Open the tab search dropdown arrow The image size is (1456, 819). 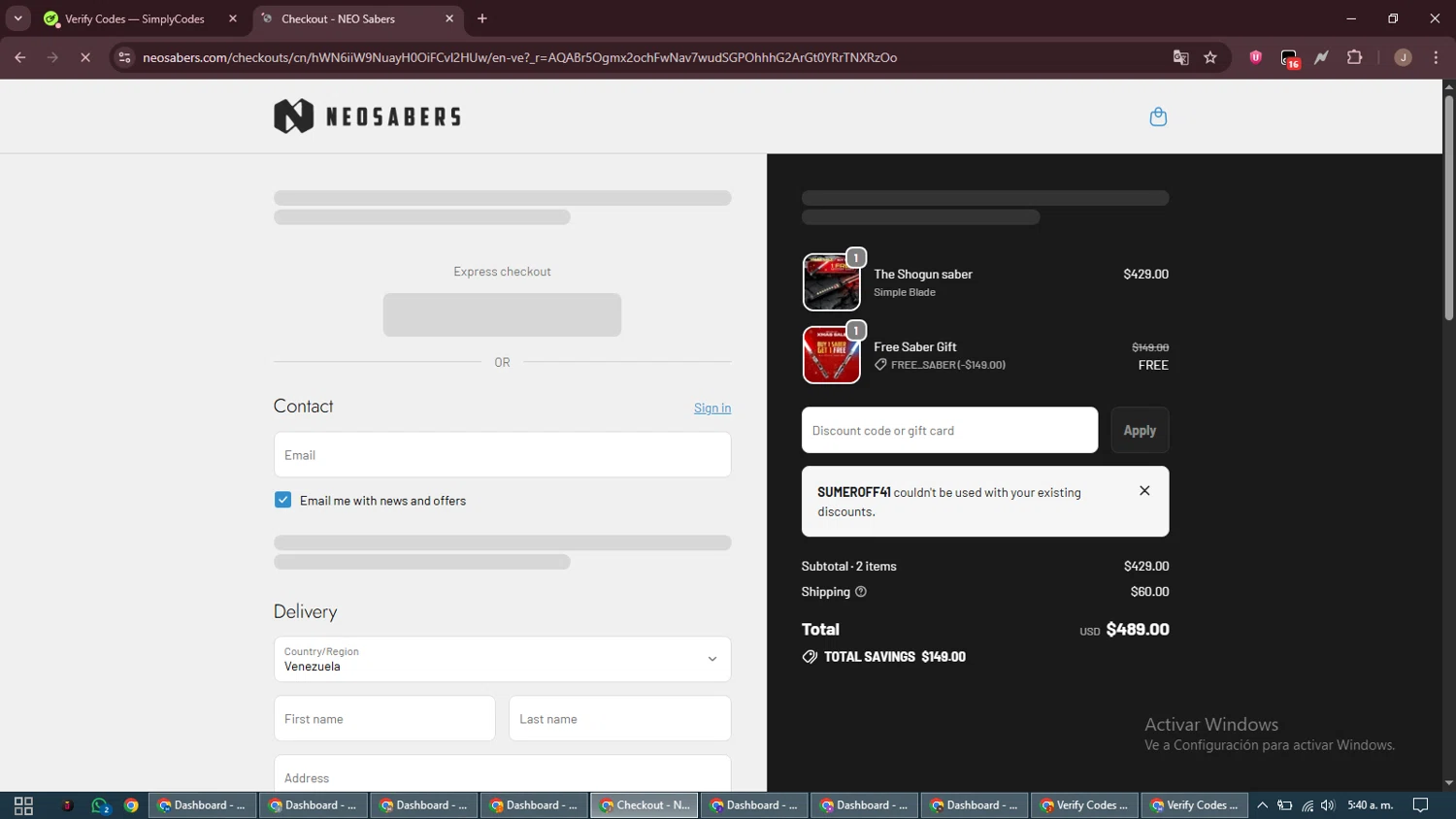(17, 18)
